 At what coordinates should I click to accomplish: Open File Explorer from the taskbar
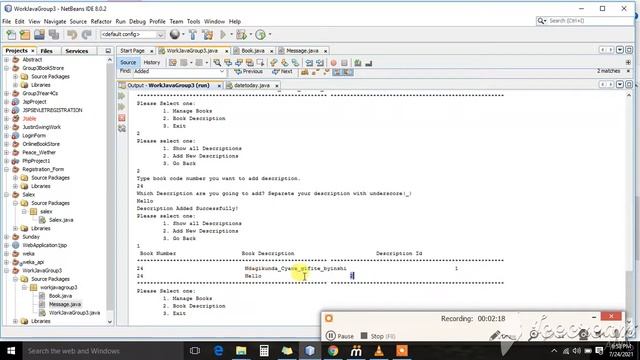tap(241, 351)
